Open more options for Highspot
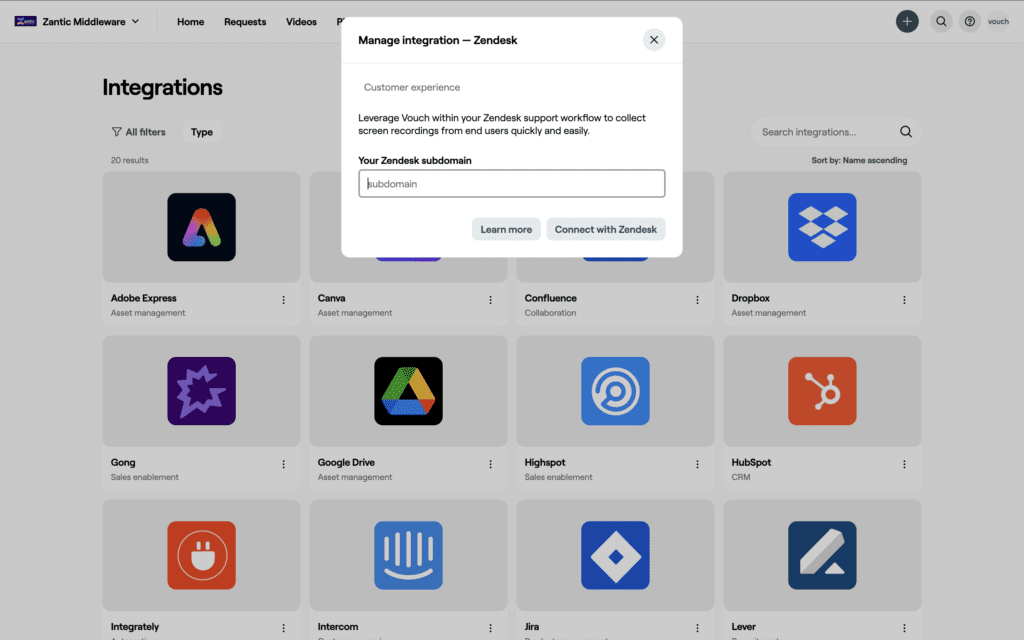1024x640 pixels. click(x=697, y=464)
